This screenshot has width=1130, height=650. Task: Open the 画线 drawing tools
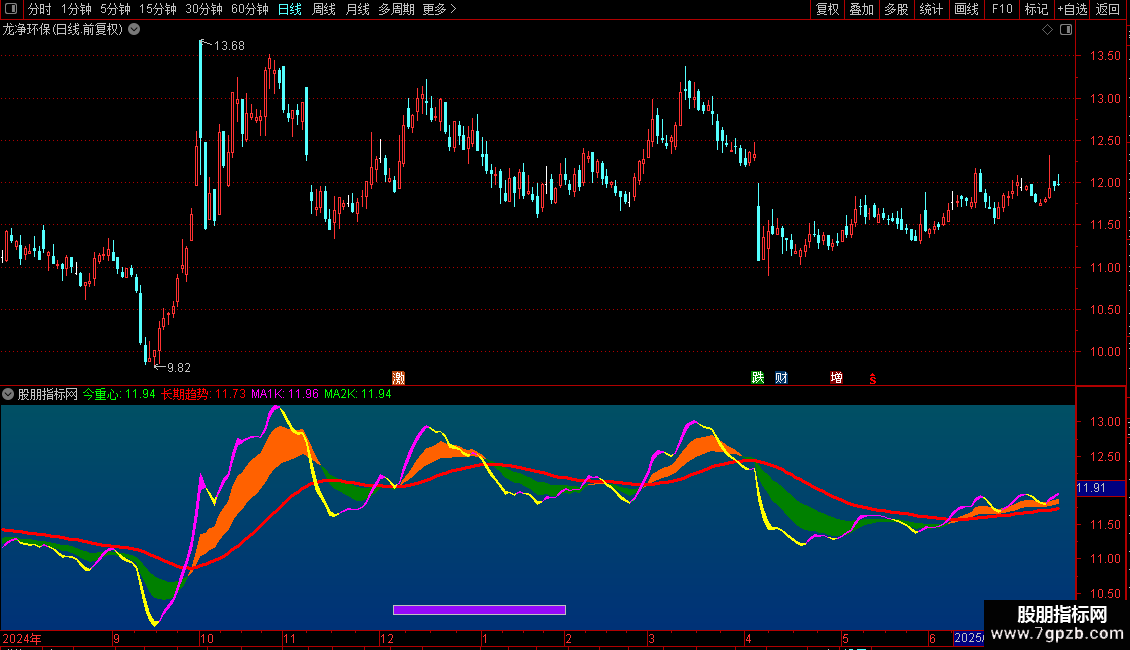(966, 9)
